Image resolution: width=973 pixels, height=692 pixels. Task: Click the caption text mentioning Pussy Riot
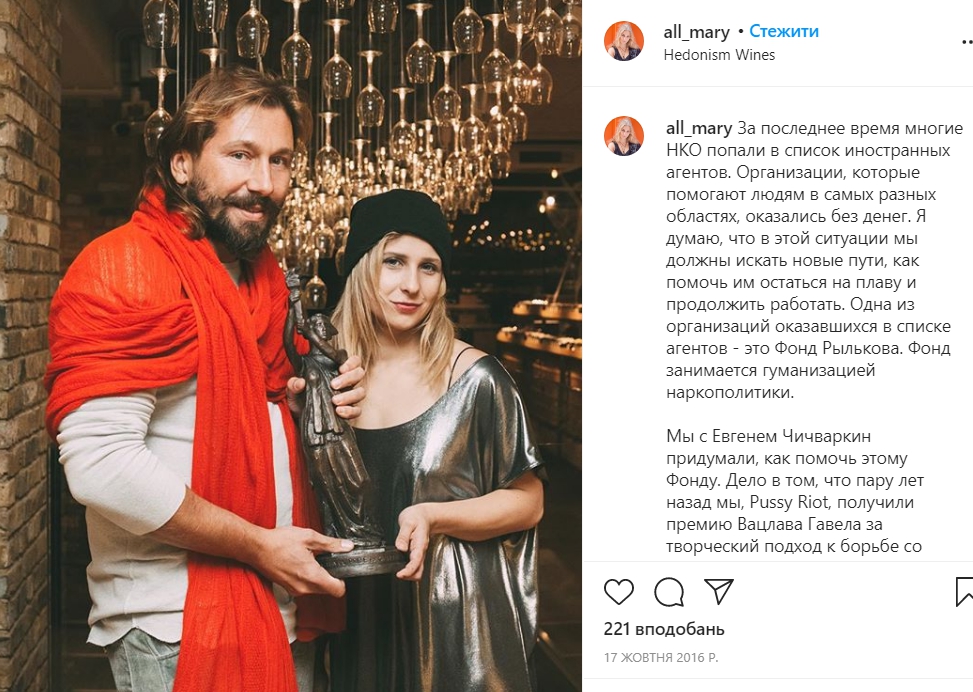[789, 502]
